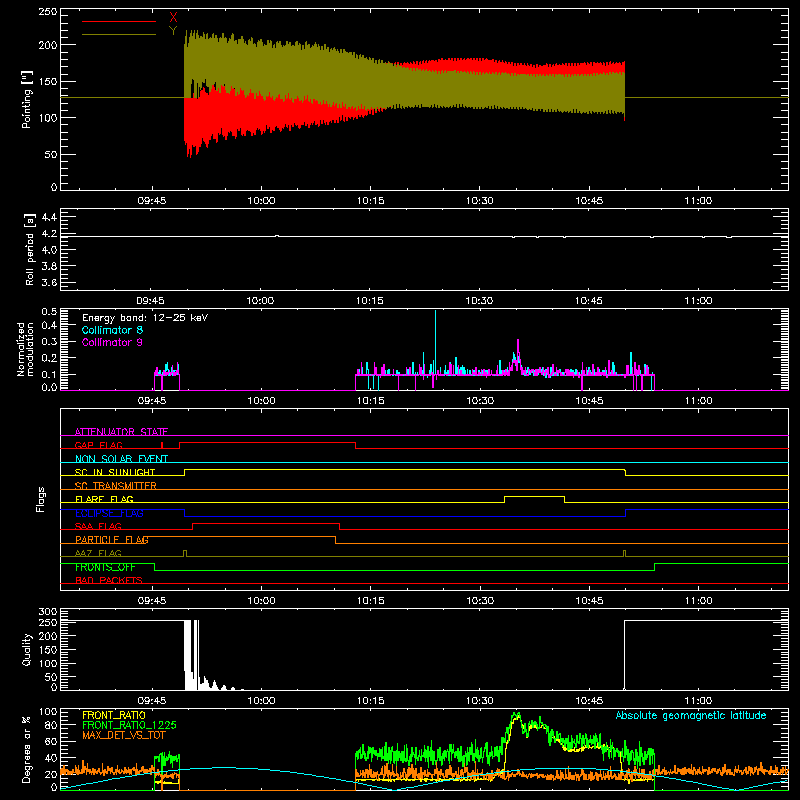The image size is (800, 800).
Task: Click the 10:15 label under Roll period plot
Action: coord(370,301)
